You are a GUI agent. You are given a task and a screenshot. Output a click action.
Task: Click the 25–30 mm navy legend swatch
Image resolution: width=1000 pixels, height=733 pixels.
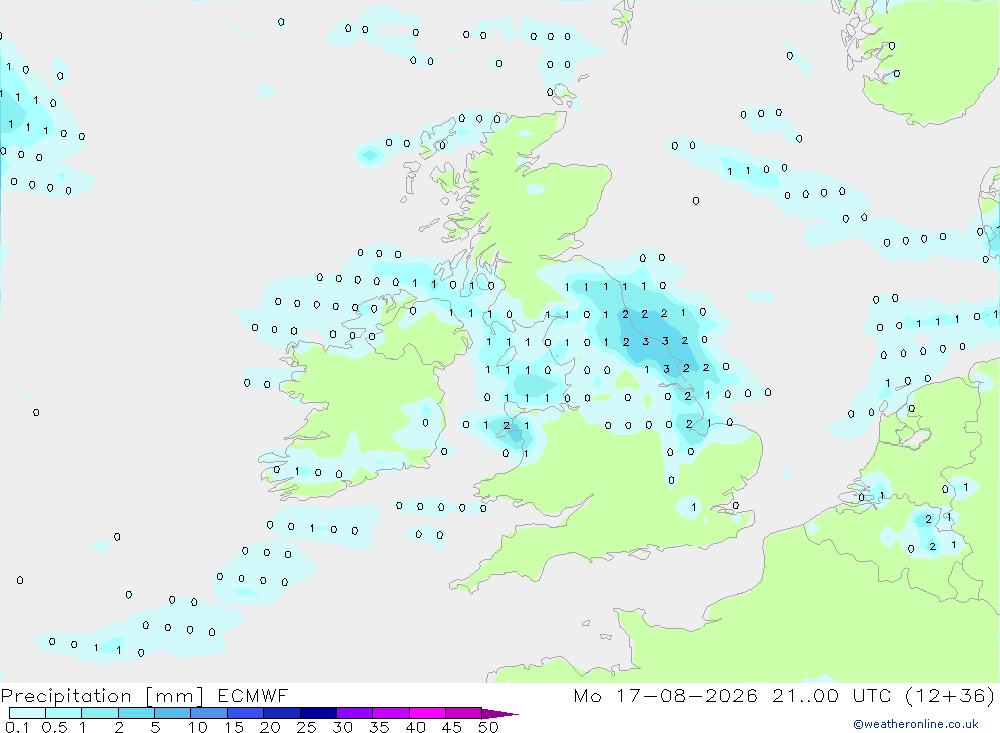click(x=318, y=713)
